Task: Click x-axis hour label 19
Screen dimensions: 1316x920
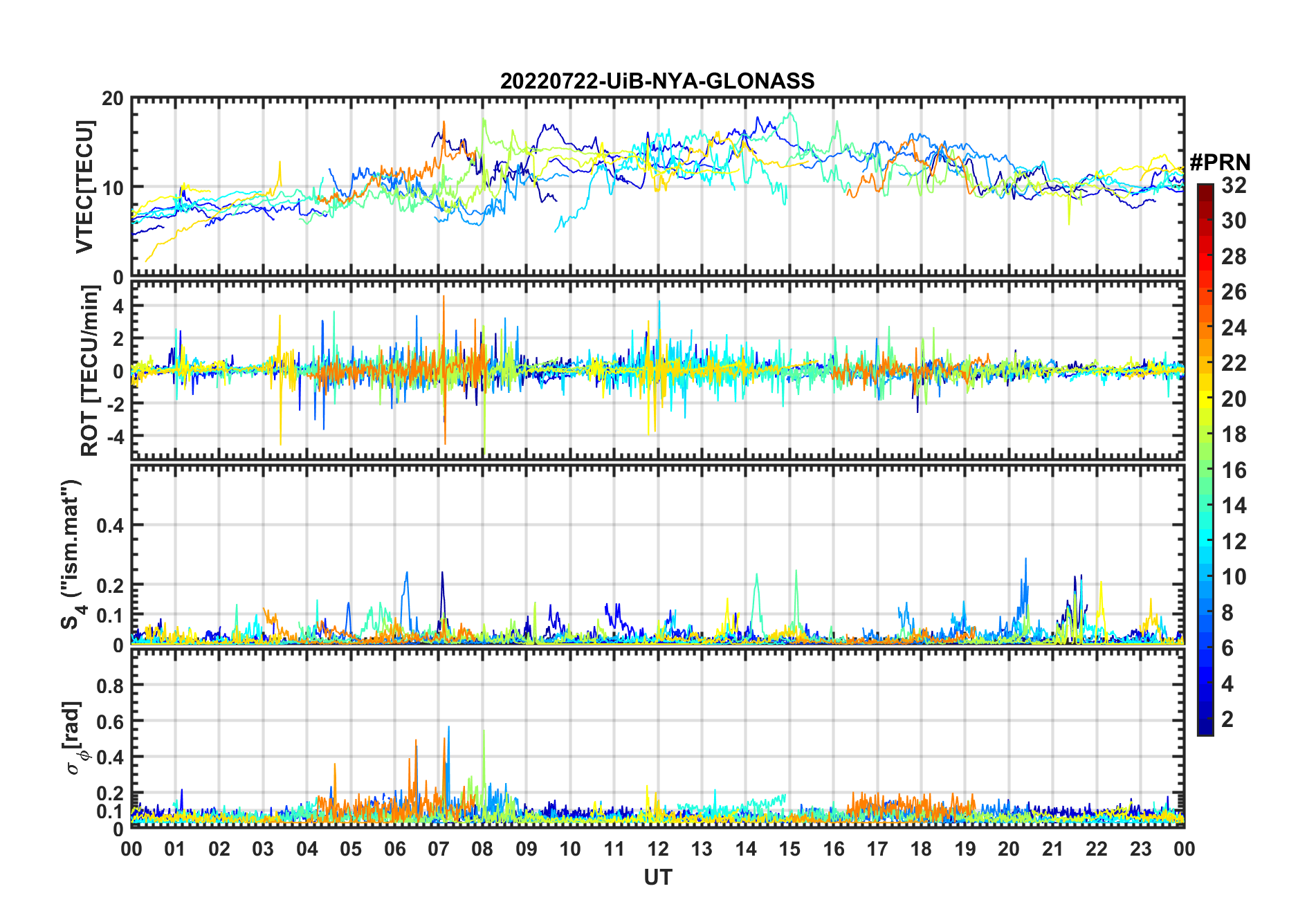Action: pyautogui.click(x=965, y=849)
